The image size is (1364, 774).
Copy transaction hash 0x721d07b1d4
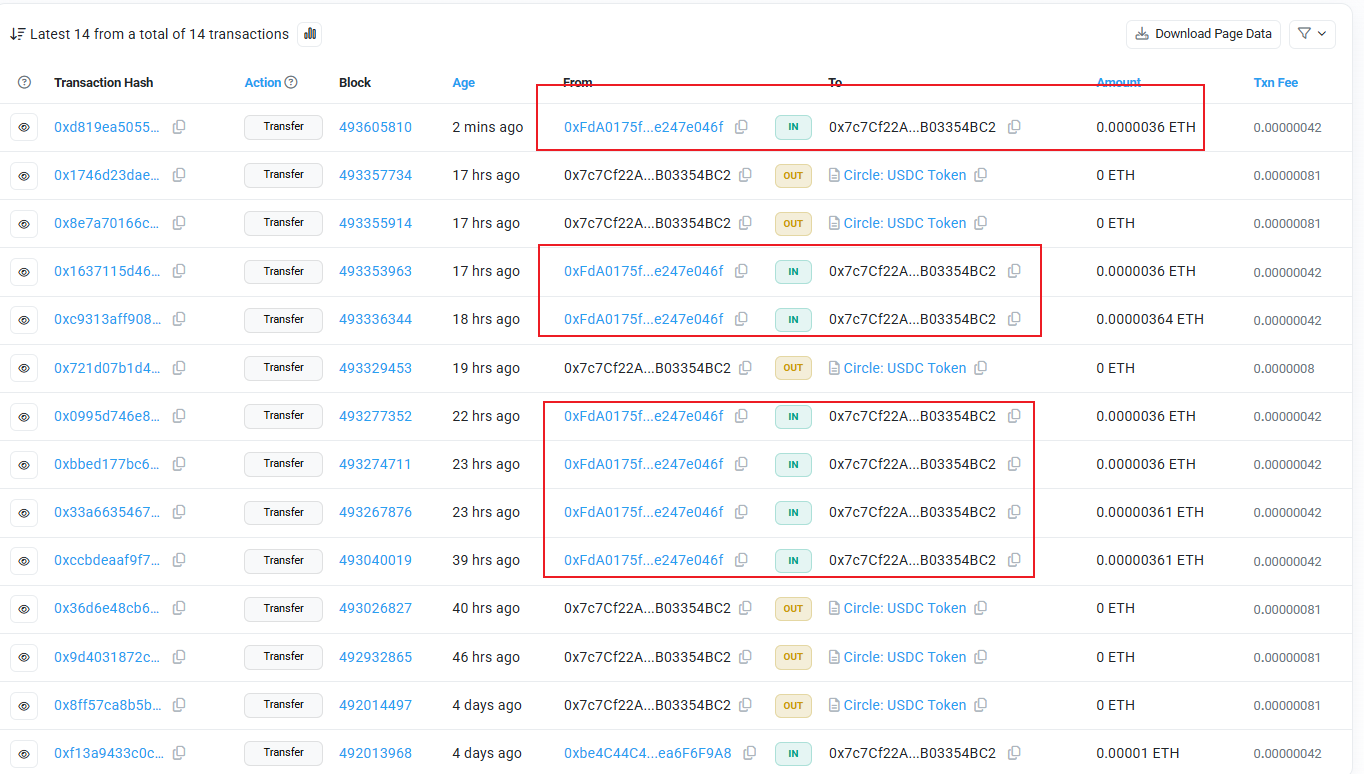[x=179, y=368]
